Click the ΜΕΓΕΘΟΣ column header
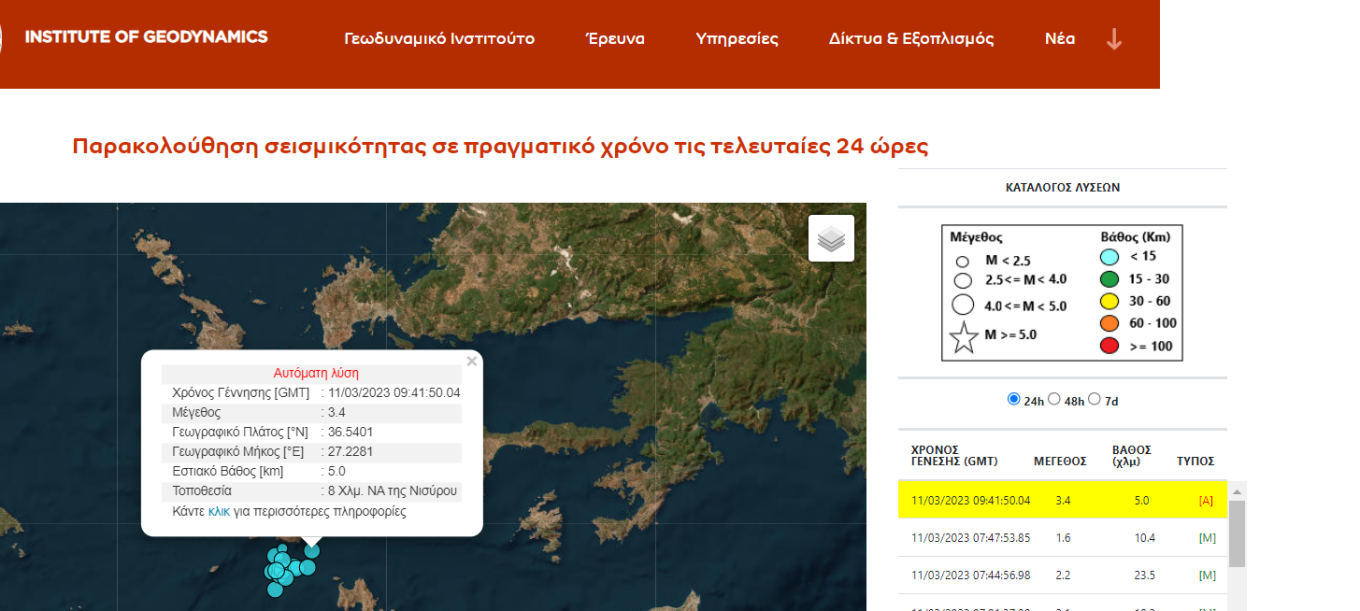 pos(1060,461)
